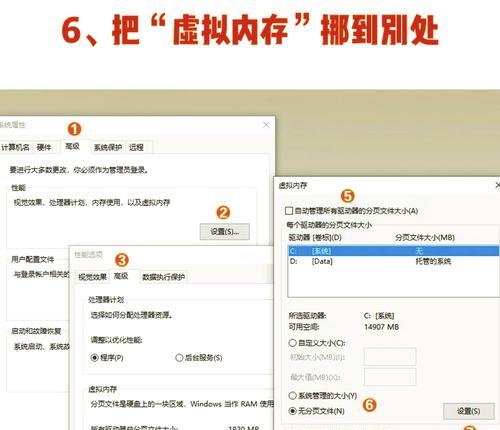Click orange step marker number 6
This screenshot has height=430, width=500.
coord(369,405)
